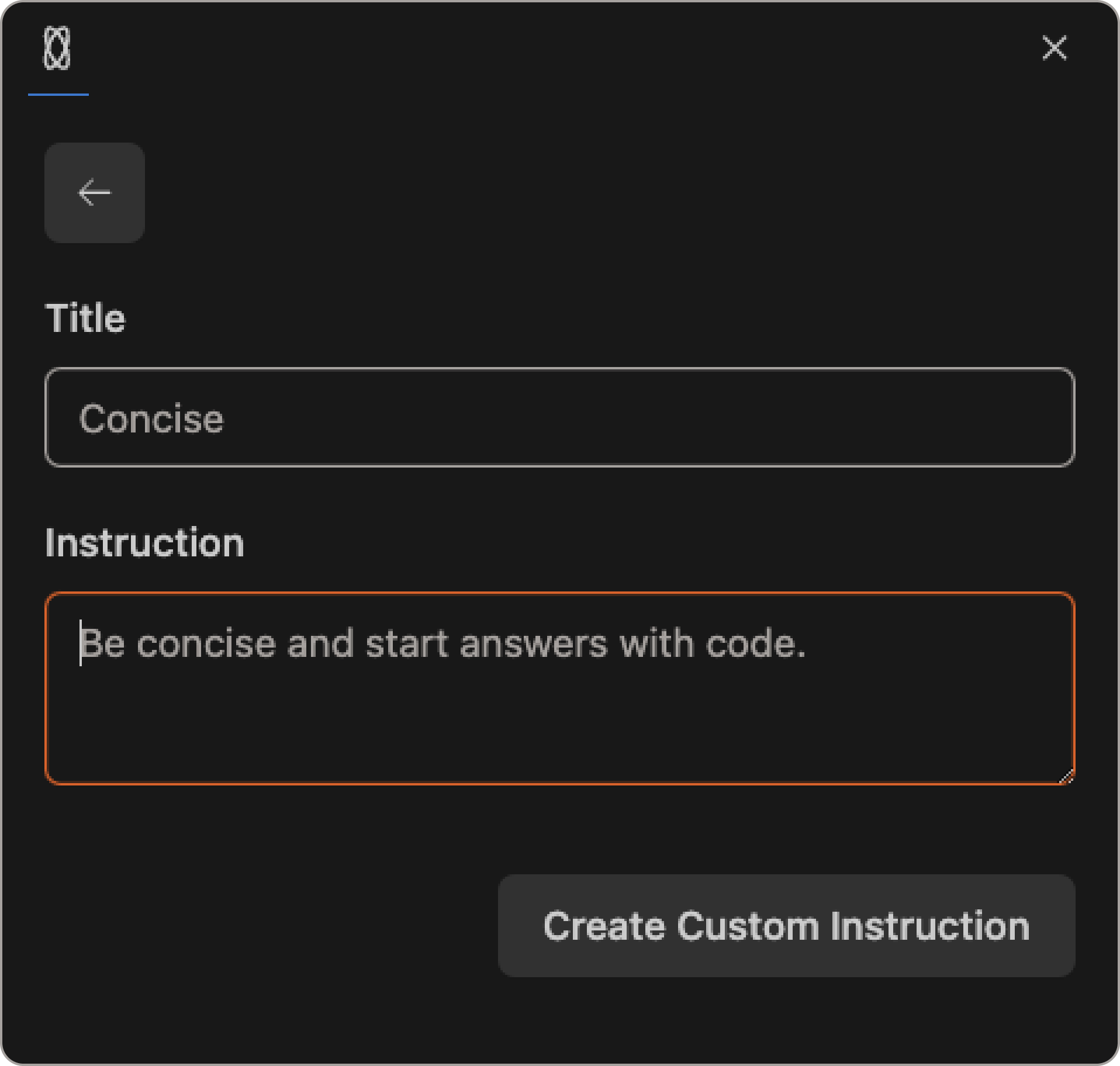Click the blue underline beneath the logo tab
1120x1066 pixels.
pos(58,94)
